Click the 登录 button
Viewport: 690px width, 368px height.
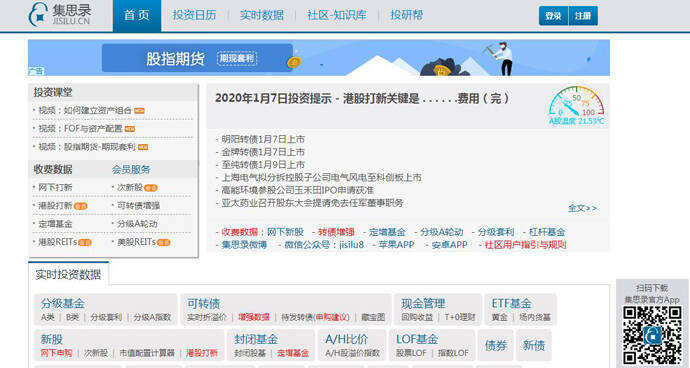coord(553,16)
